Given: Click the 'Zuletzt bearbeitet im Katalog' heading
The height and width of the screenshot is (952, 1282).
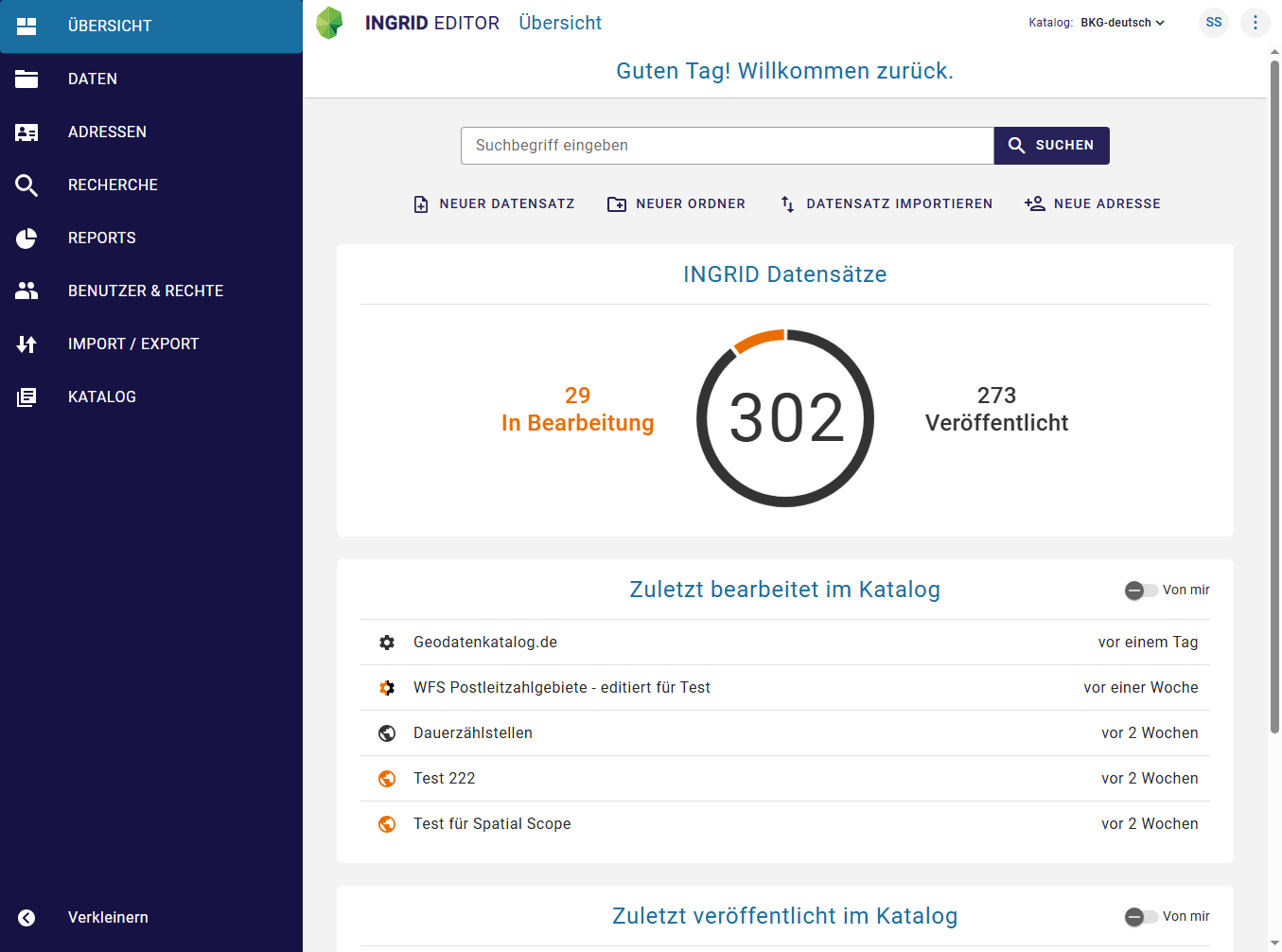Looking at the screenshot, I should pyautogui.click(x=785, y=590).
